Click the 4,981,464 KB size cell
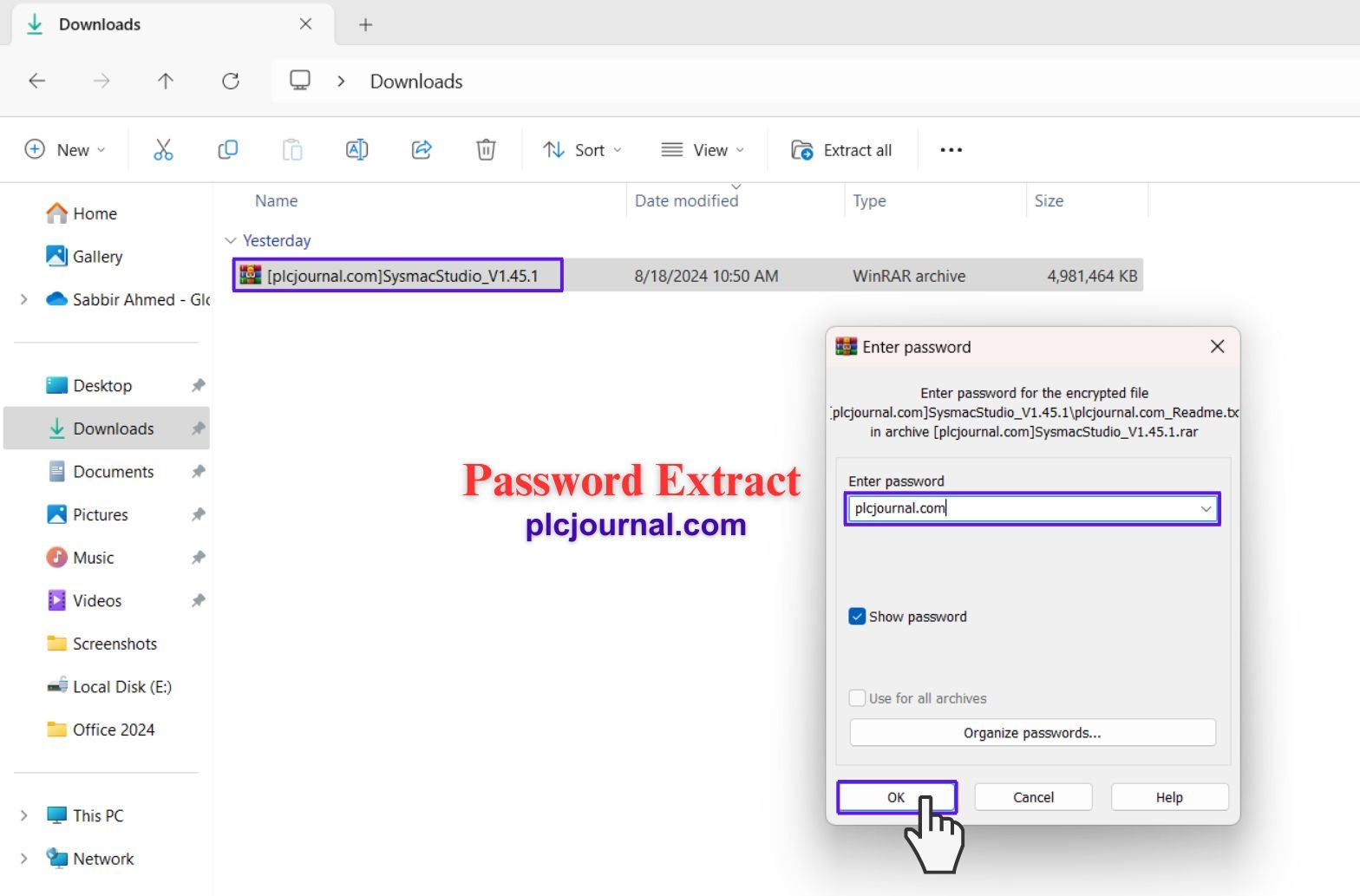Viewport: 1360px width, 896px height. [x=1092, y=276]
